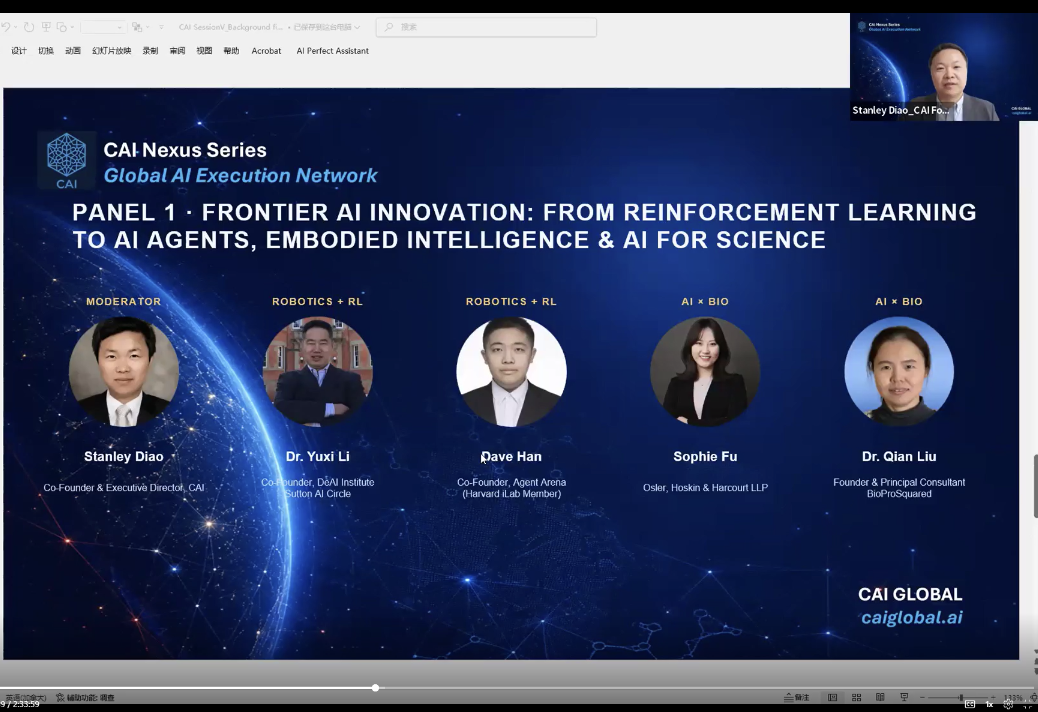Click the "CAI Nexus Series" heading text
This screenshot has height=712, width=1038.
click(185, 150)
